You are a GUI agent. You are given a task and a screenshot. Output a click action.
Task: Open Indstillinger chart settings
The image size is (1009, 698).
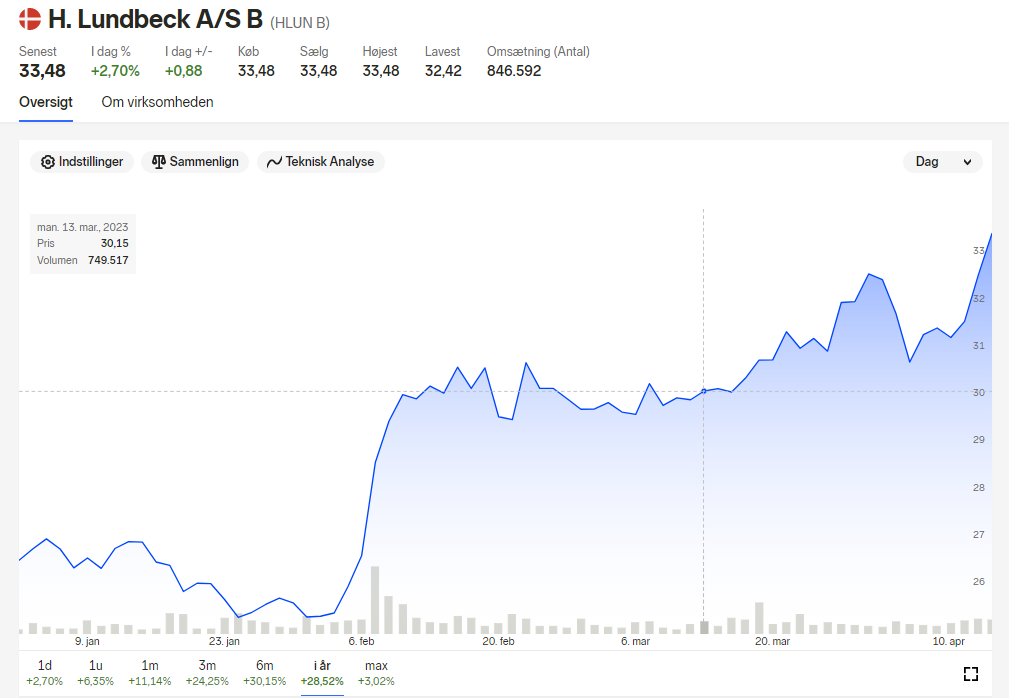(82, 161)
